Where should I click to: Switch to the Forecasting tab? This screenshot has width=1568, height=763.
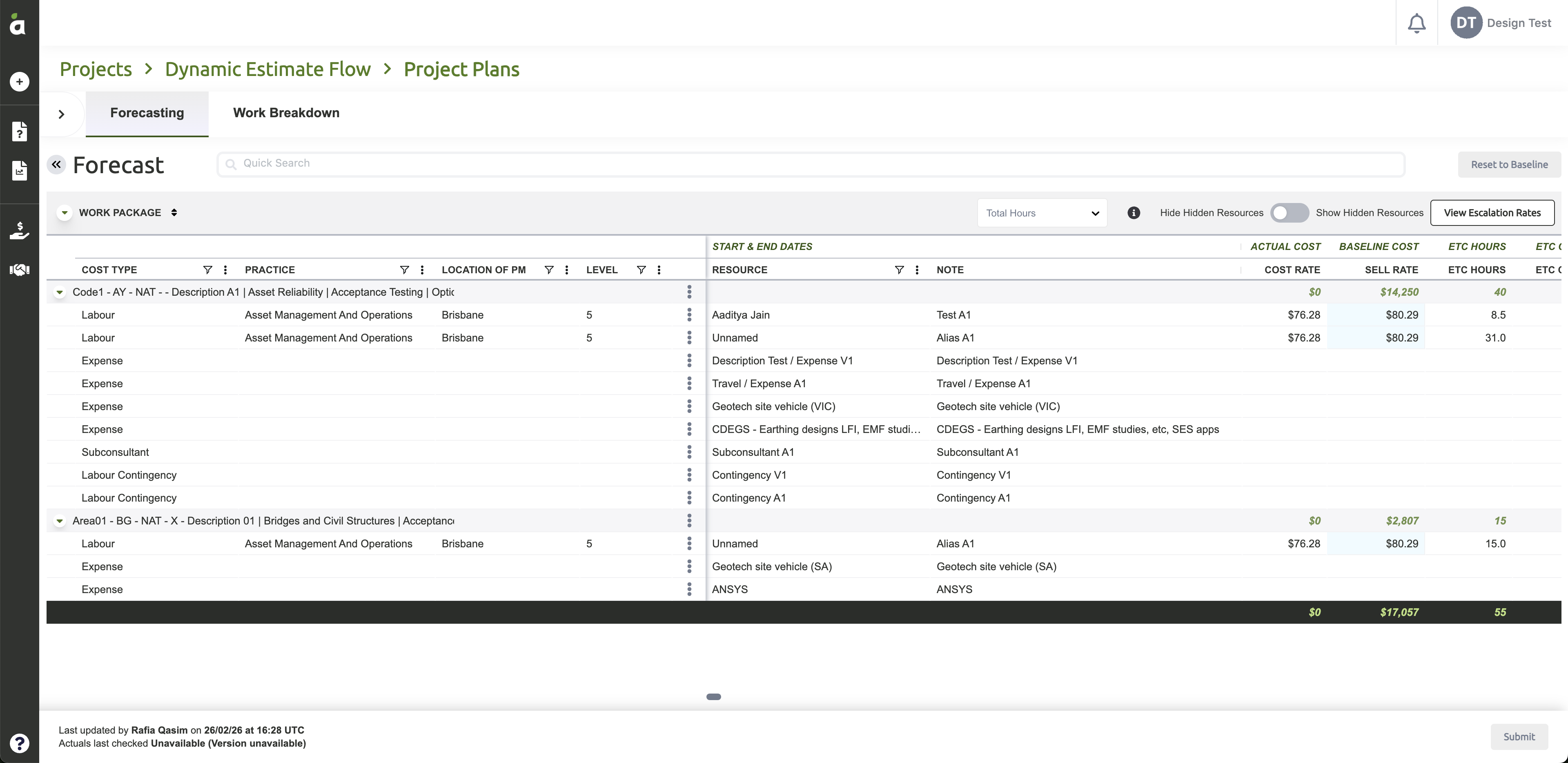click(147, 113)
